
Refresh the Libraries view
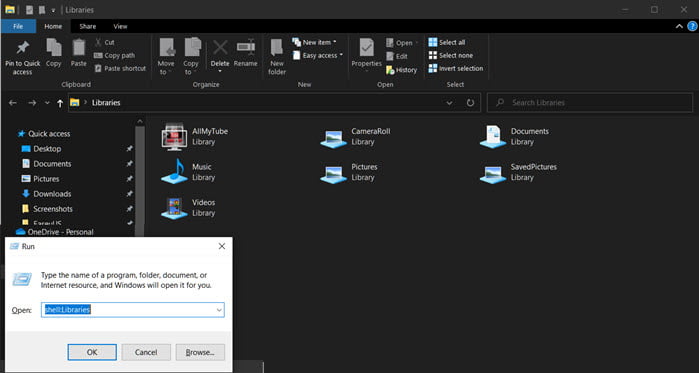(470, 102)
